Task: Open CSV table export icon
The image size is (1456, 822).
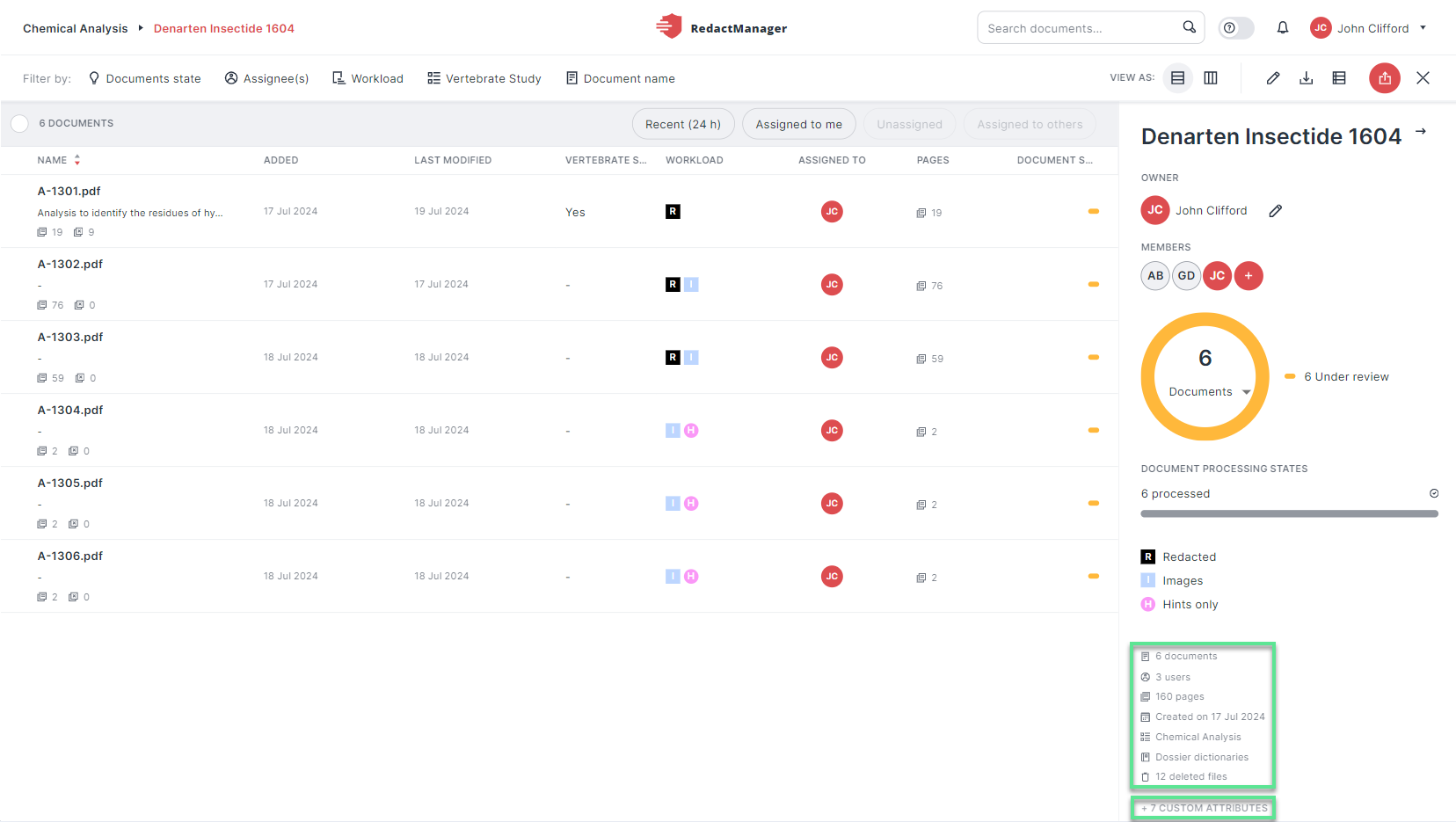Action: (1339, 78)
